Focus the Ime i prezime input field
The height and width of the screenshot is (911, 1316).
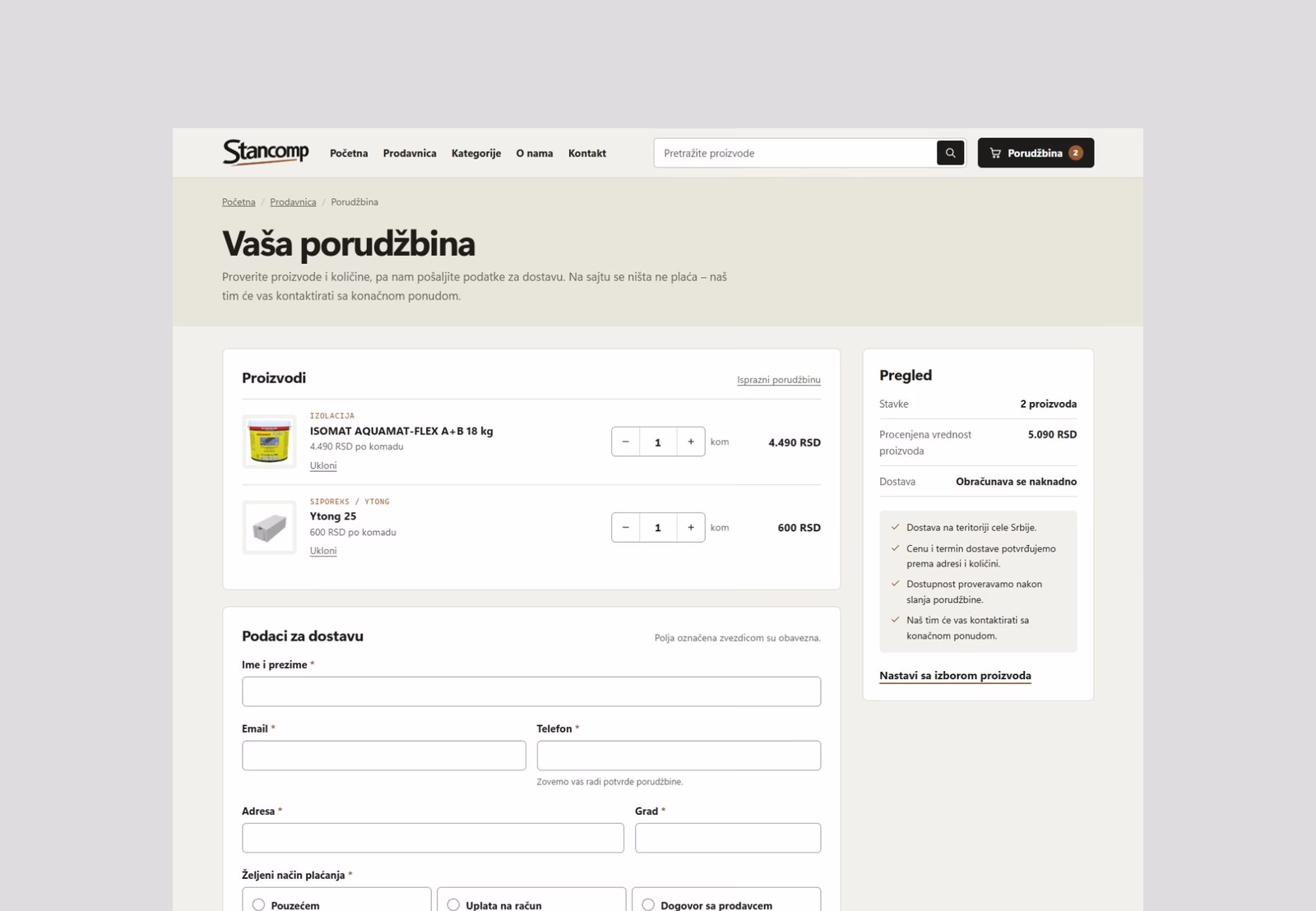[x=531, y=691]
